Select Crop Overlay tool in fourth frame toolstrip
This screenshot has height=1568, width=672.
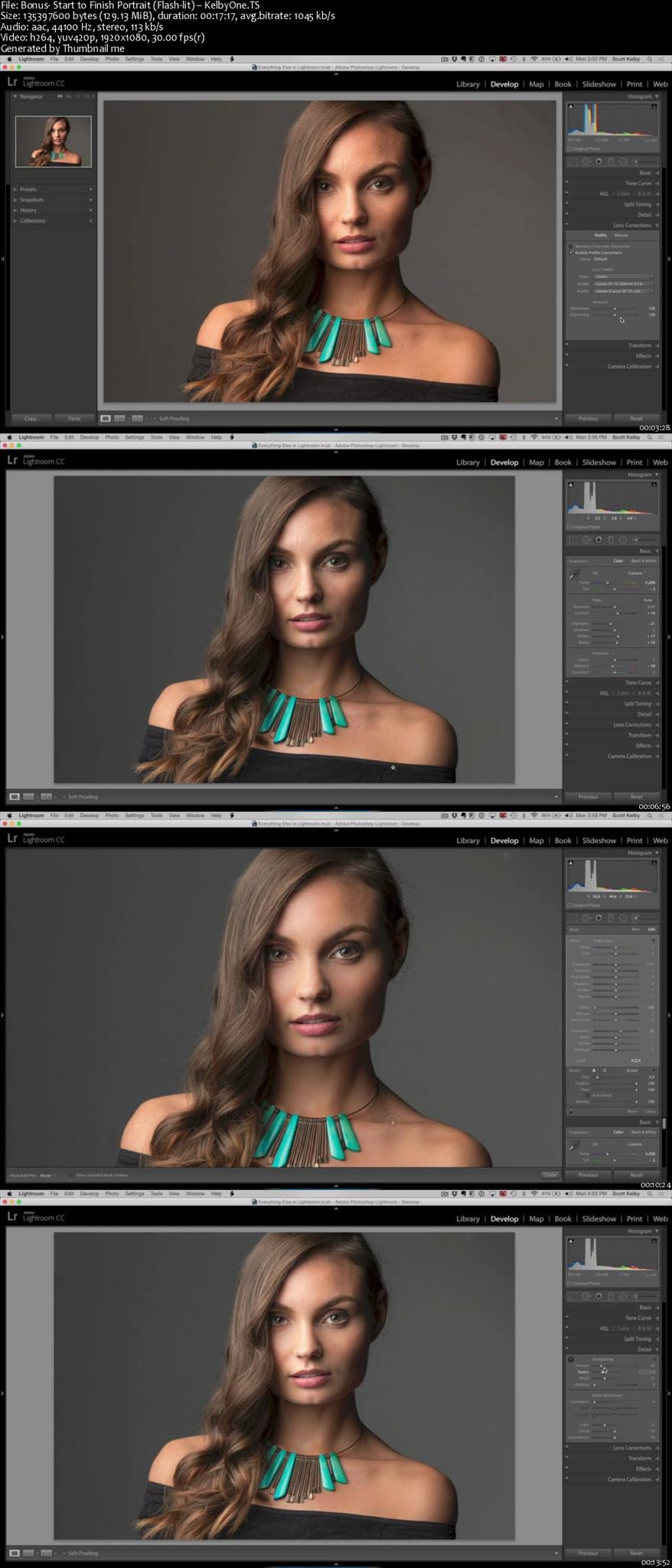click(x=574, y=1296)
